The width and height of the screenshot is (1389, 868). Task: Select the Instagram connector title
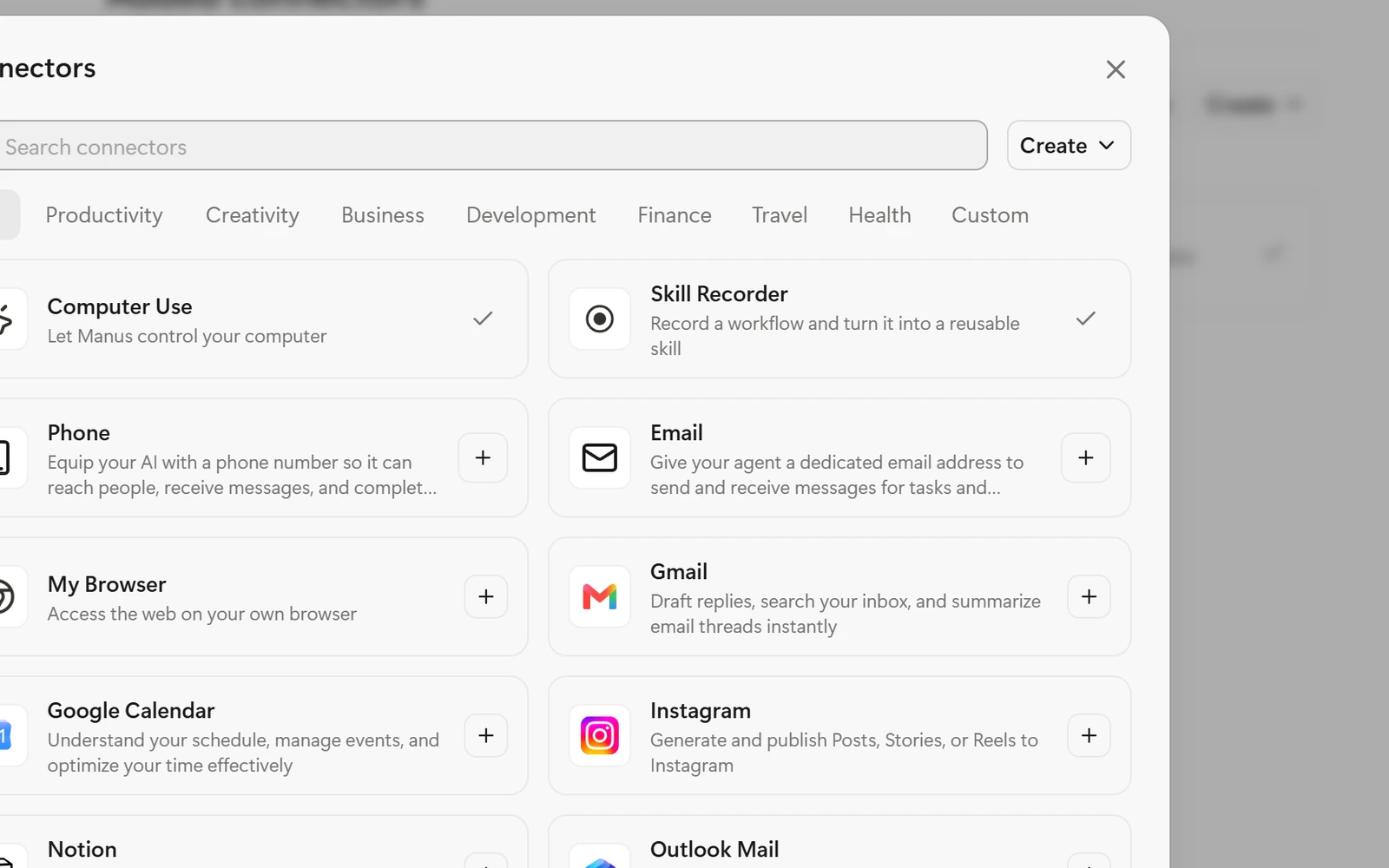pyautogui.click(x=701, y=711)
